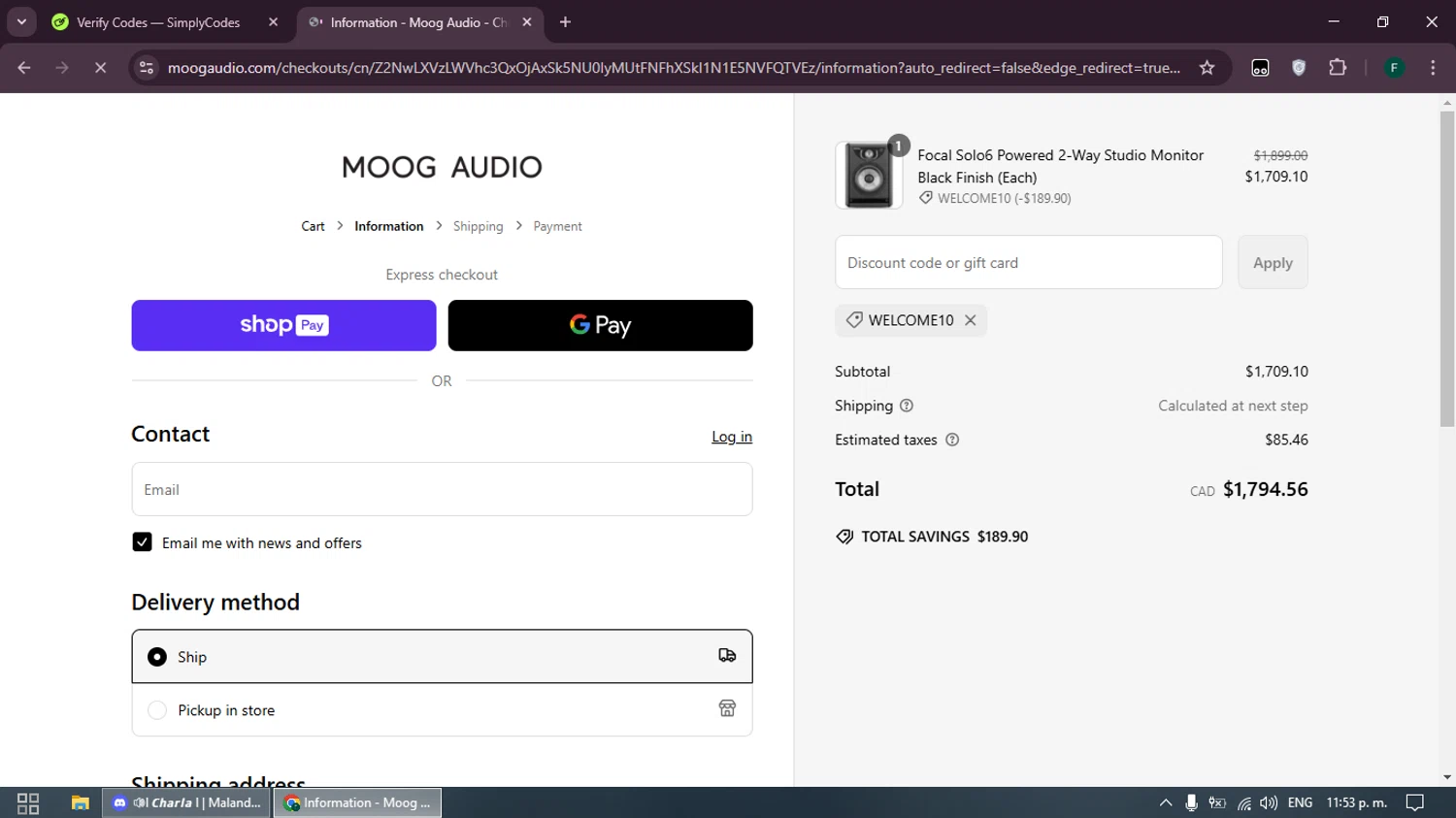Open a new browser tab
The width and height of the screenshot is (1456, 818).
pyautogui.click(x=565, y=22)
